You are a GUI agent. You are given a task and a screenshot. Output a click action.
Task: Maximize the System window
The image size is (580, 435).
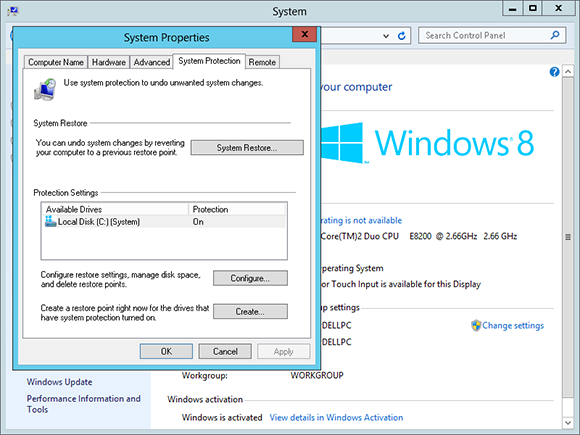coord(533,9)
